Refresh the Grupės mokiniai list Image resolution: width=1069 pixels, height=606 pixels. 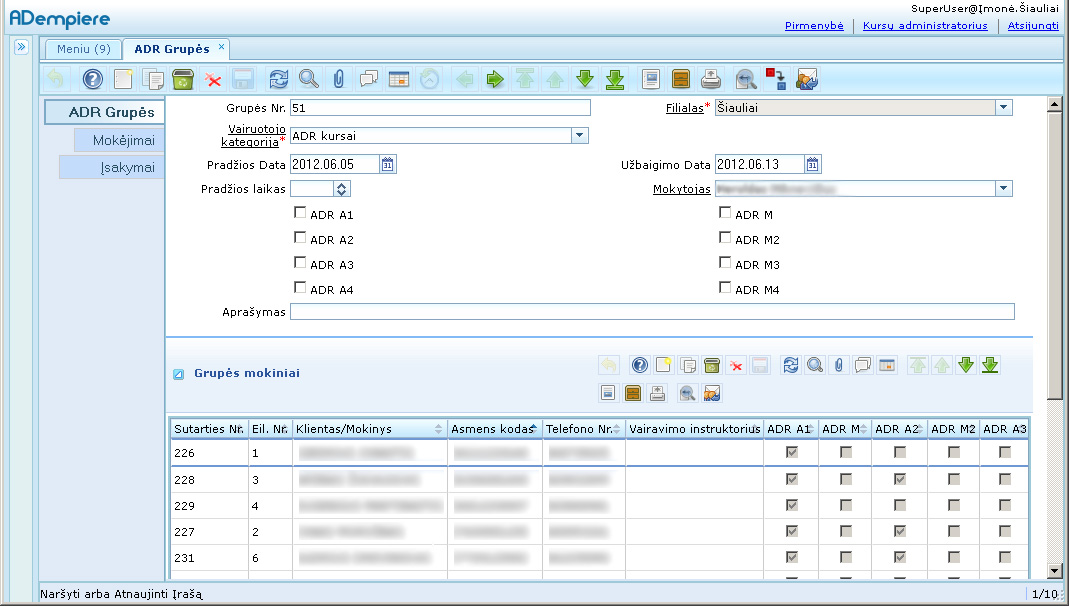pos(791,365)
